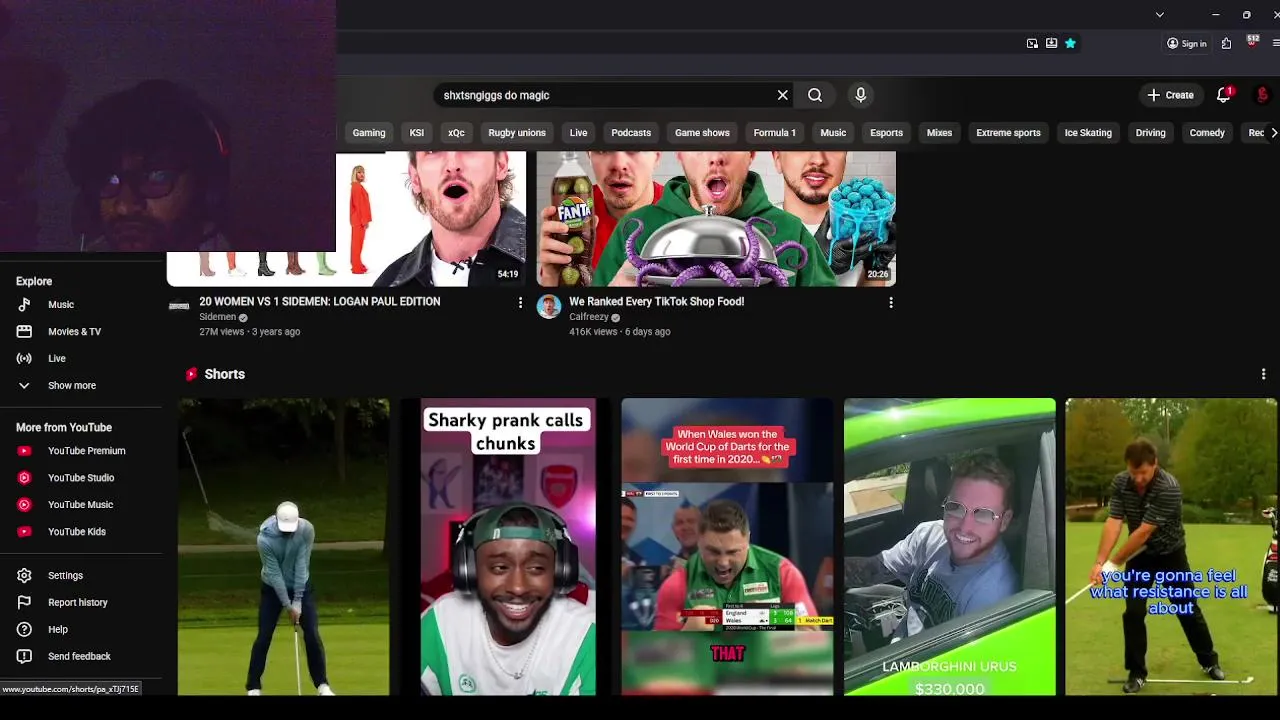Click the Calfreezy channel avatar
The width and height of the screenshot is (1280, 720).
click(549, 306)
